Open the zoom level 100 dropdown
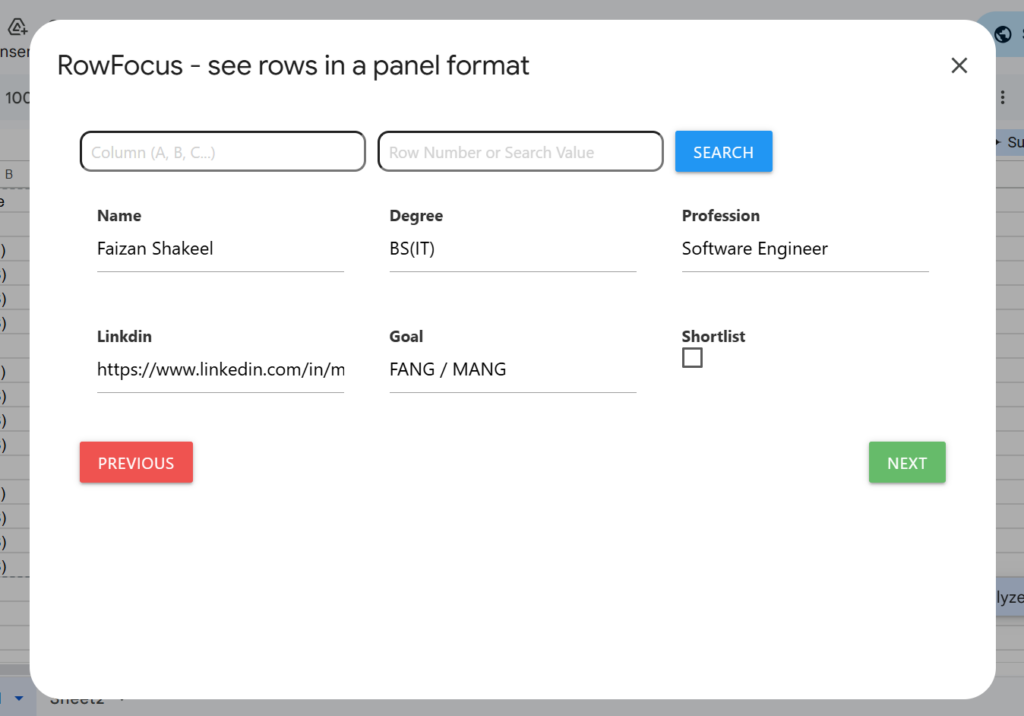Image resolution: width=1024 pixels, height=716 pixels. (14, 98)
